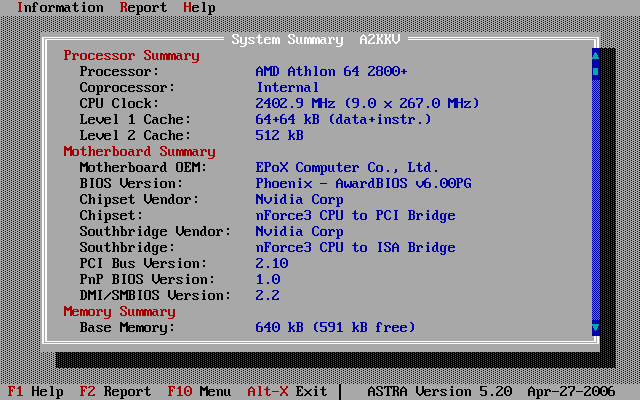Select the Memory Summary heading
This screenshot has height=400, width=640.
119,312
